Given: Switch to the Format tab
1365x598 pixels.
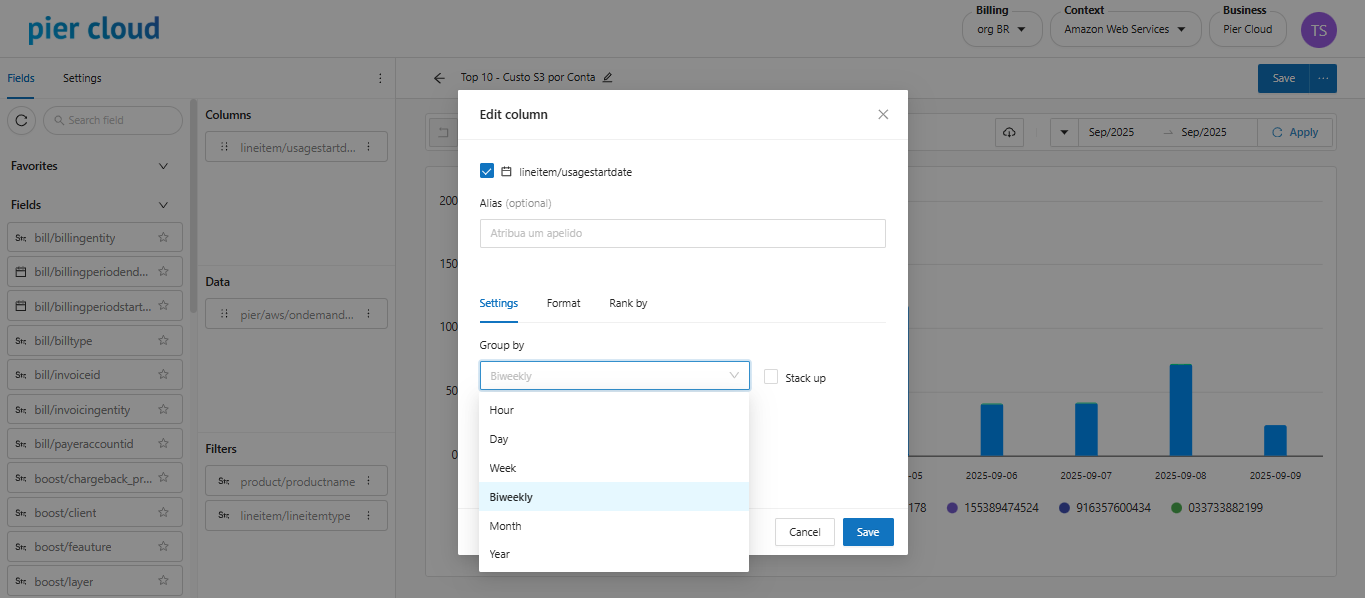Looking at the screenshot, I should [563, 303].
